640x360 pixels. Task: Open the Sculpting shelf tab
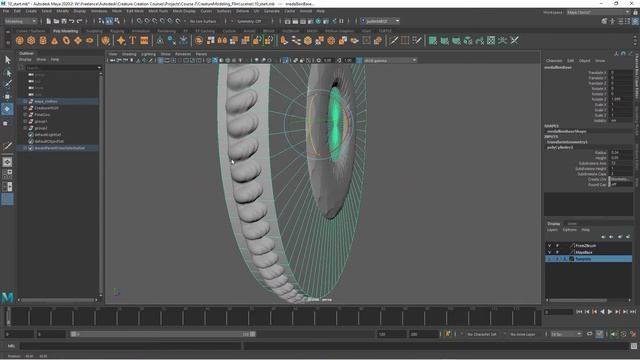coord(94,31)
